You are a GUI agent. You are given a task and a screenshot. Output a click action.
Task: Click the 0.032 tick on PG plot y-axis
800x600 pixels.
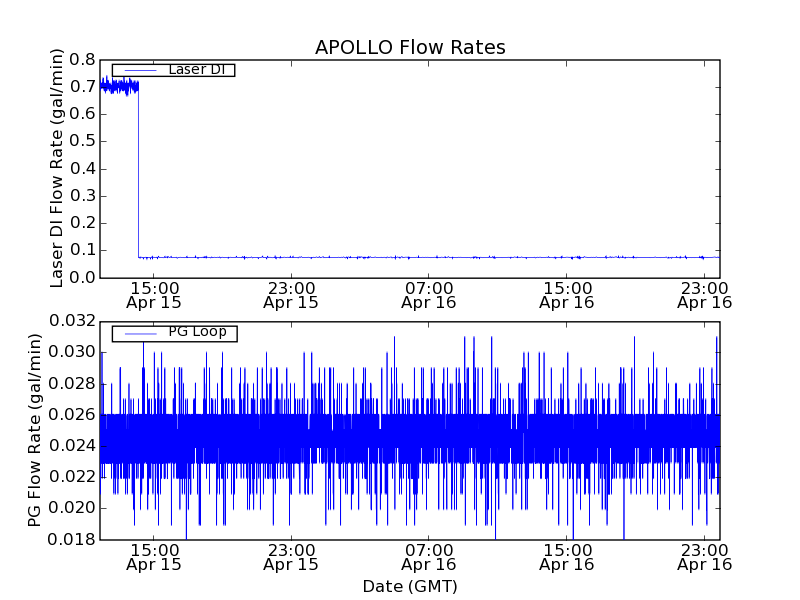click(73, 321)
